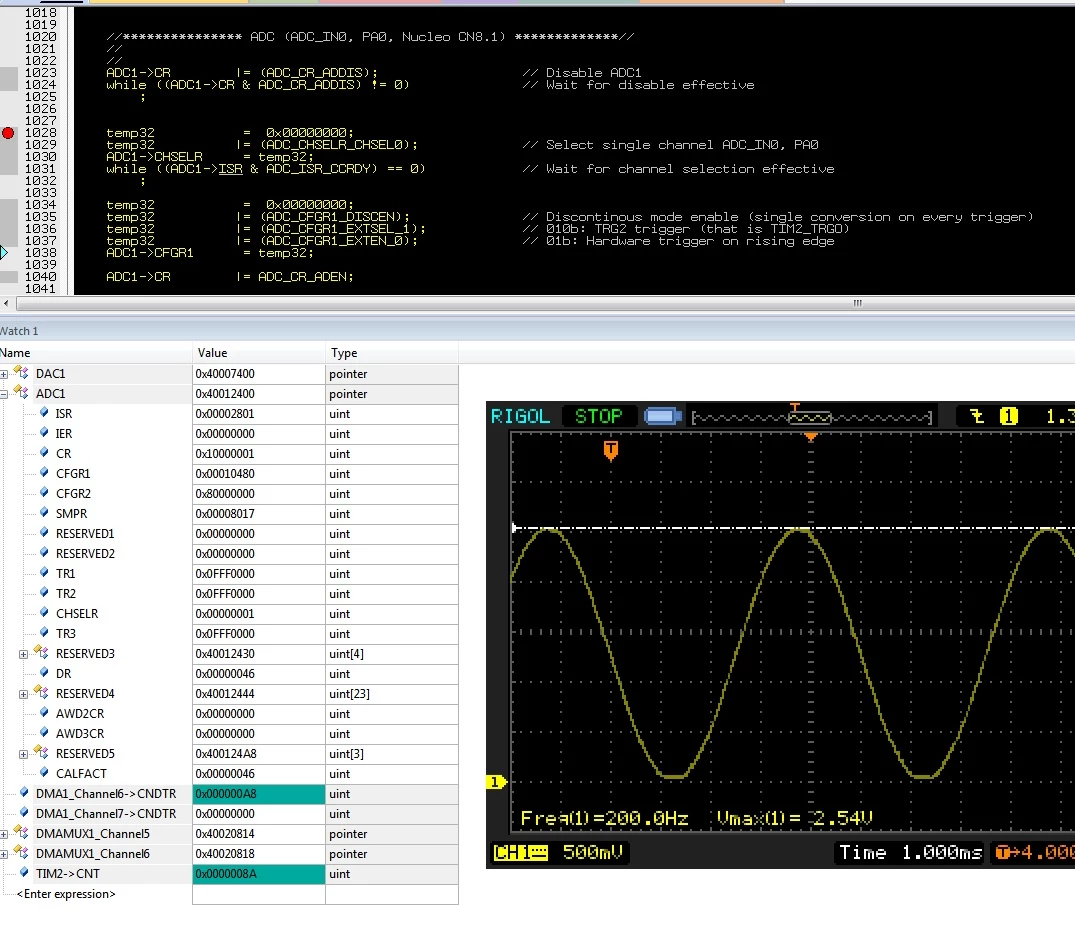
Task: Click the diamond icon beside CALFACT
Action: (45, 773)
